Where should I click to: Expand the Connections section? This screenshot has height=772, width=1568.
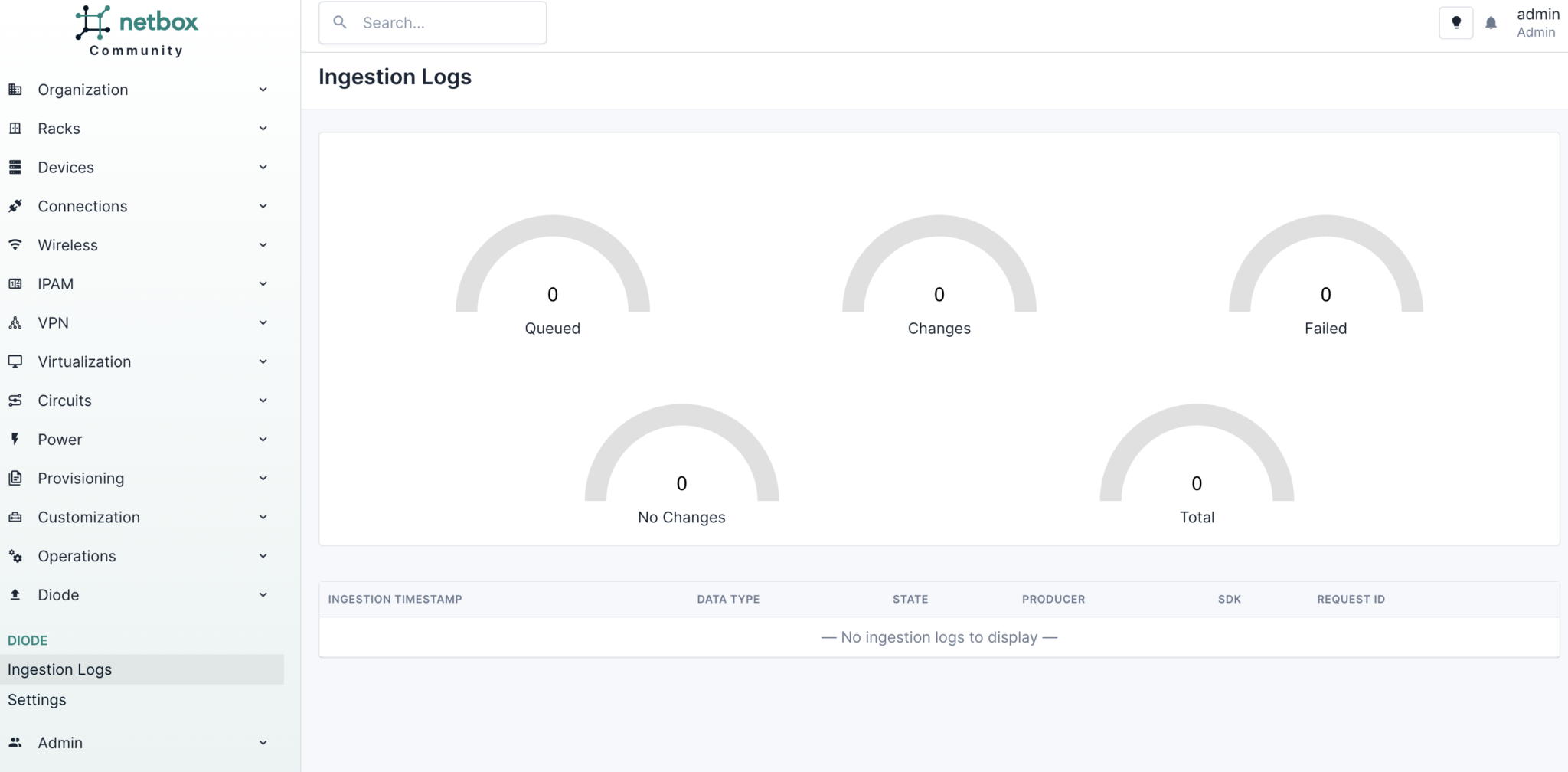[x=82, y=206]
